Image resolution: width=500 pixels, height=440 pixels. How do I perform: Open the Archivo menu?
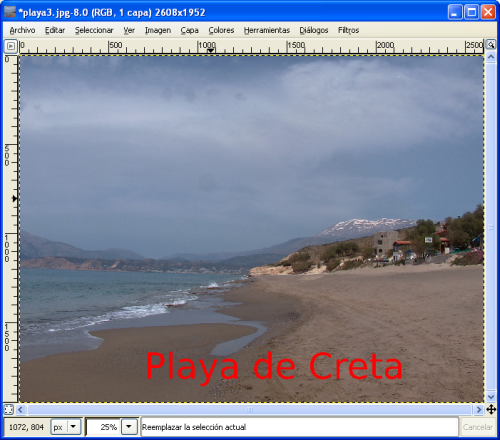(22, 30)
